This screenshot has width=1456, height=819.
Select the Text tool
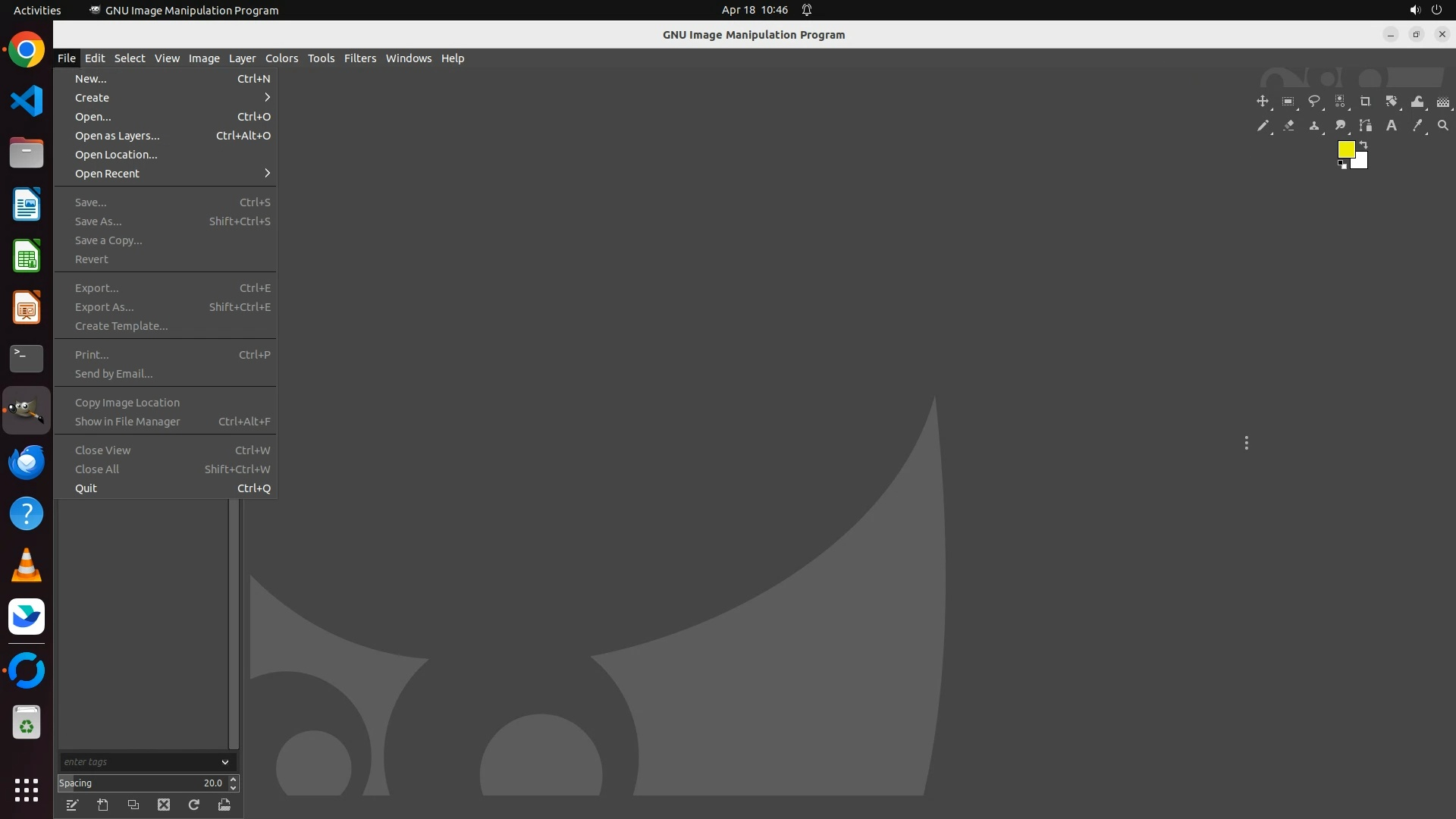(1391, 126)
